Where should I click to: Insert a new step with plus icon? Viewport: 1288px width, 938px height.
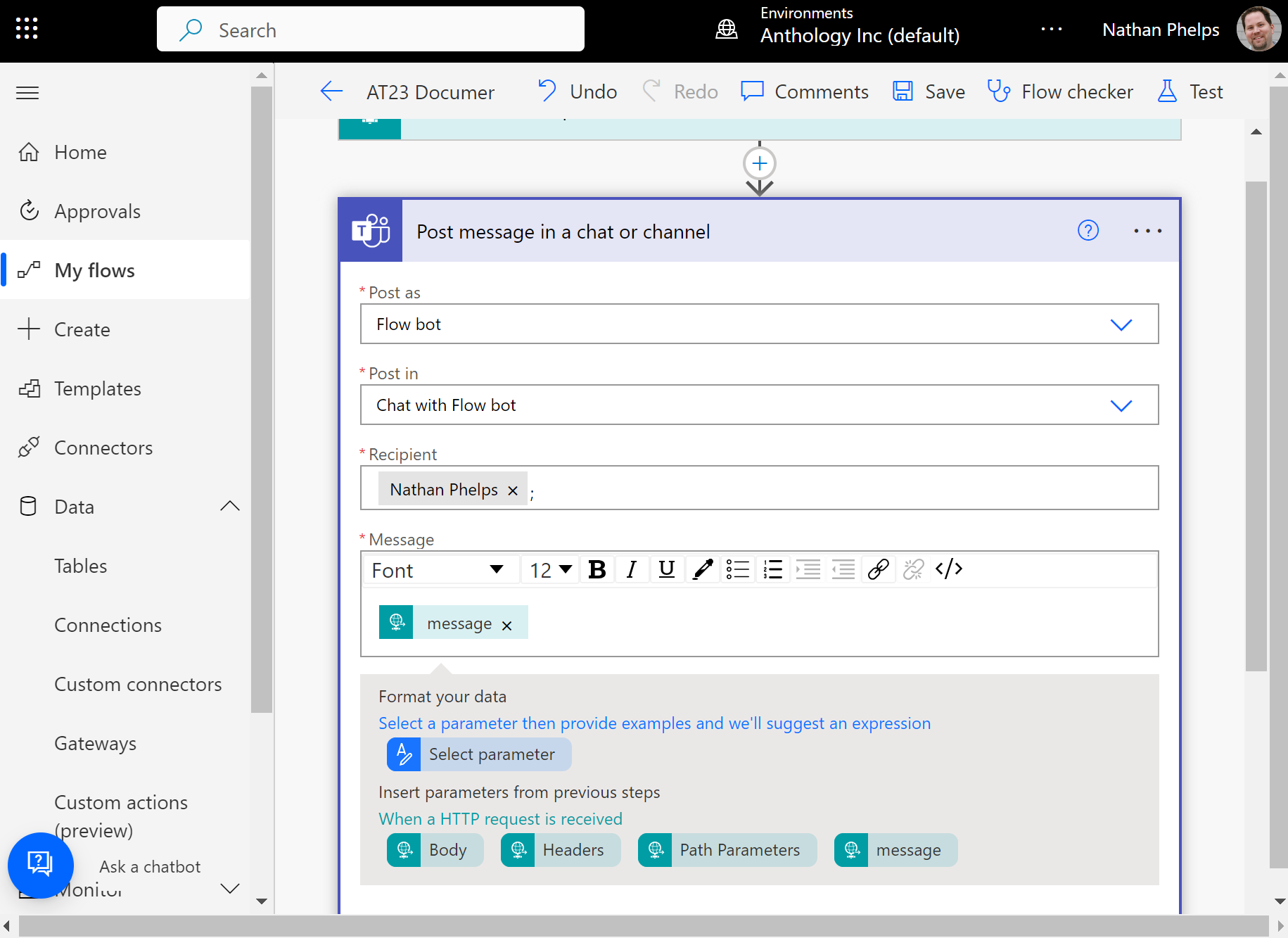coord(760,163)
